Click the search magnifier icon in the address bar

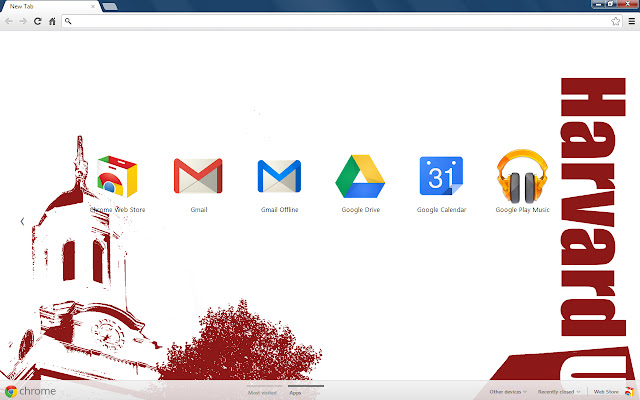pos(68,21)
